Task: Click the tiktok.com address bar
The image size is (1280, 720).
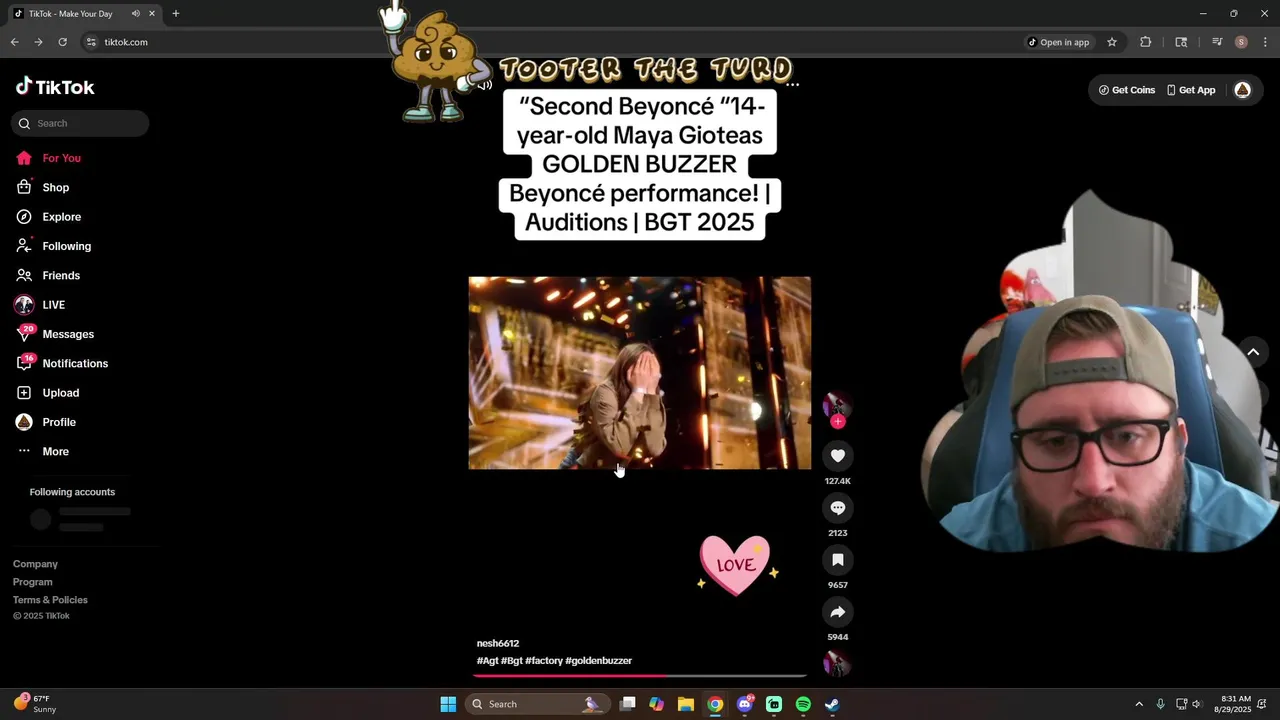Action: pyautogui.click(x=550, y=42)
